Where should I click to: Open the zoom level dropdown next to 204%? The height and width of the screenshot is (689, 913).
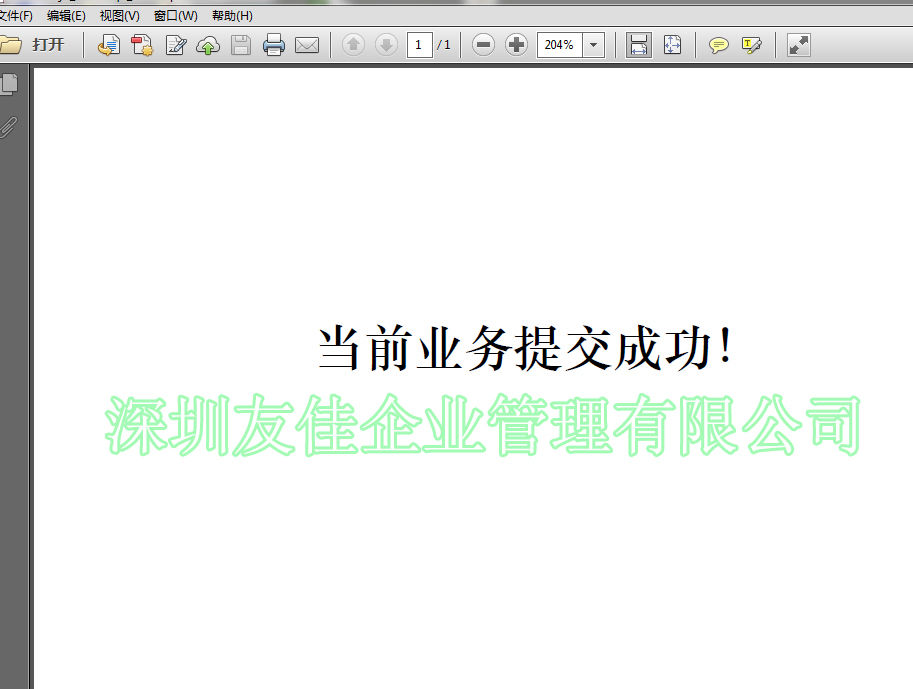tap(592, 44)
